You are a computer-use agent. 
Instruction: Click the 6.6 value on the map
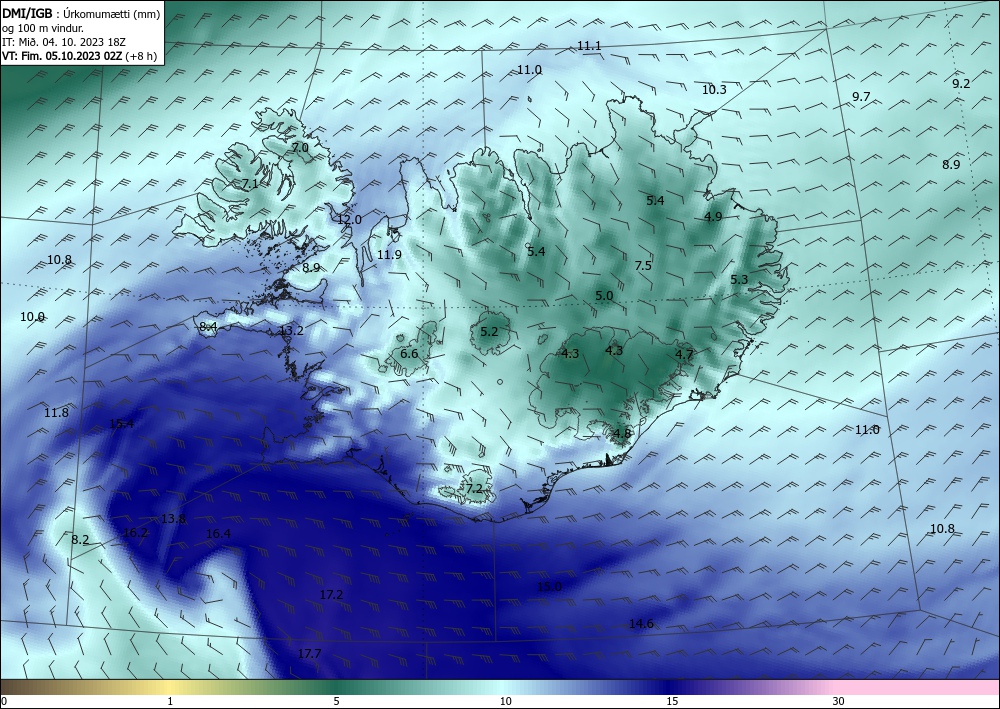click(x=409, y=354)
